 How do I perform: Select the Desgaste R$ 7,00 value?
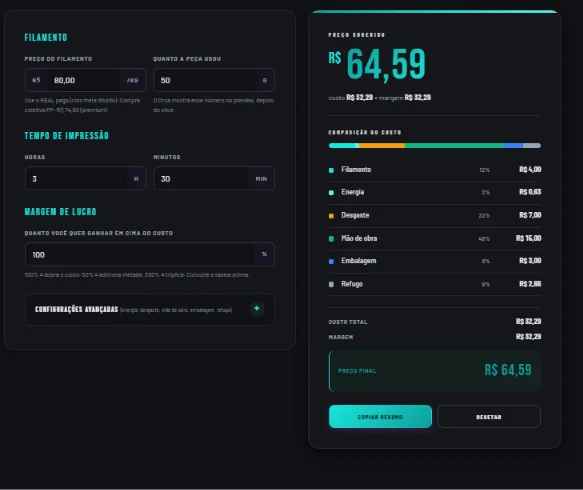pos(530,215)
